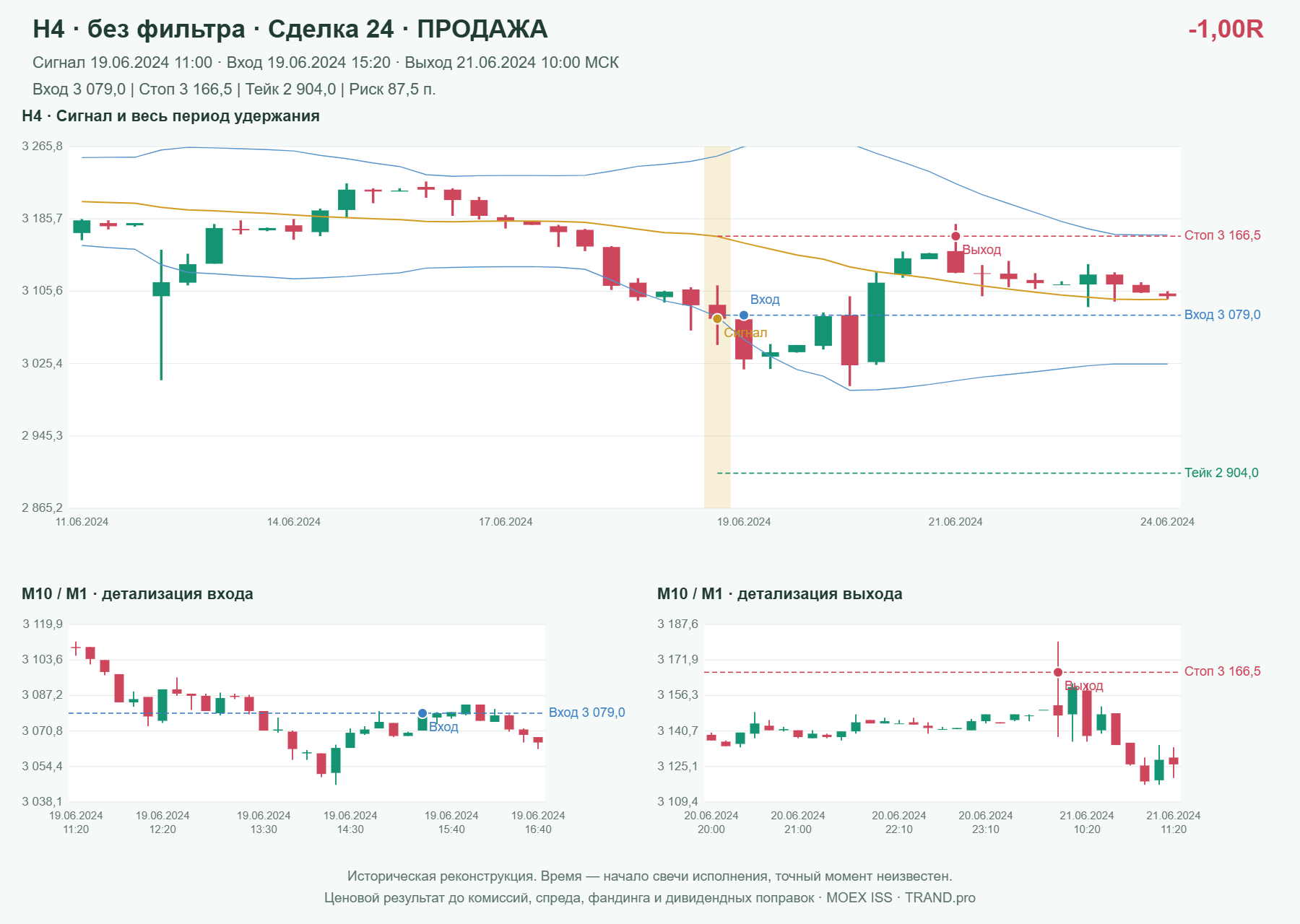This screenshot has width=1300, height=924.
Task: Click the 19.06.2024 11:20 label on entry detail axis
Action: (76, 822)
